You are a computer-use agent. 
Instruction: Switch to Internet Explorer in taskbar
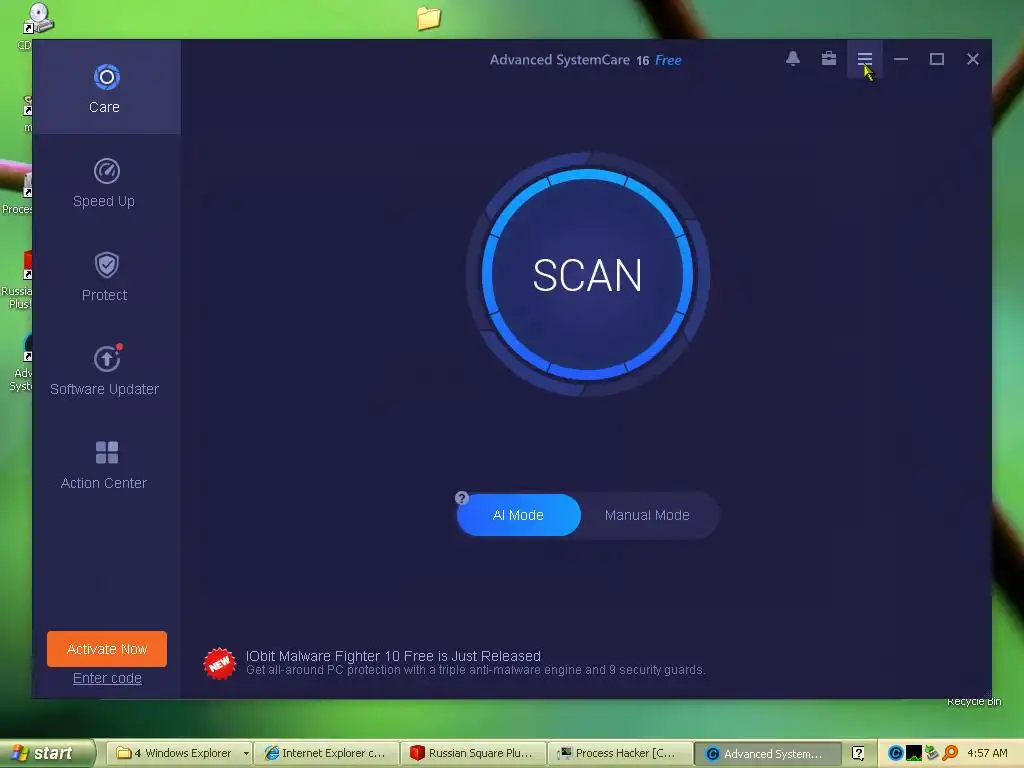[327, 753]
